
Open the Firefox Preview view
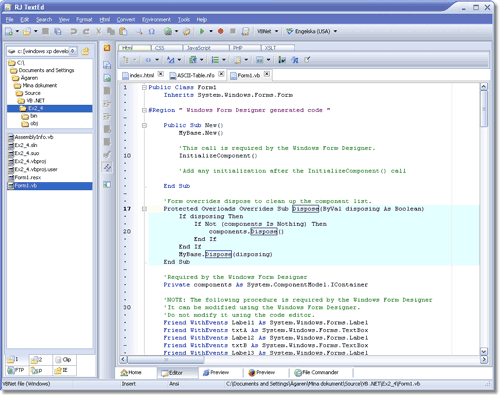tap(262, 372)
